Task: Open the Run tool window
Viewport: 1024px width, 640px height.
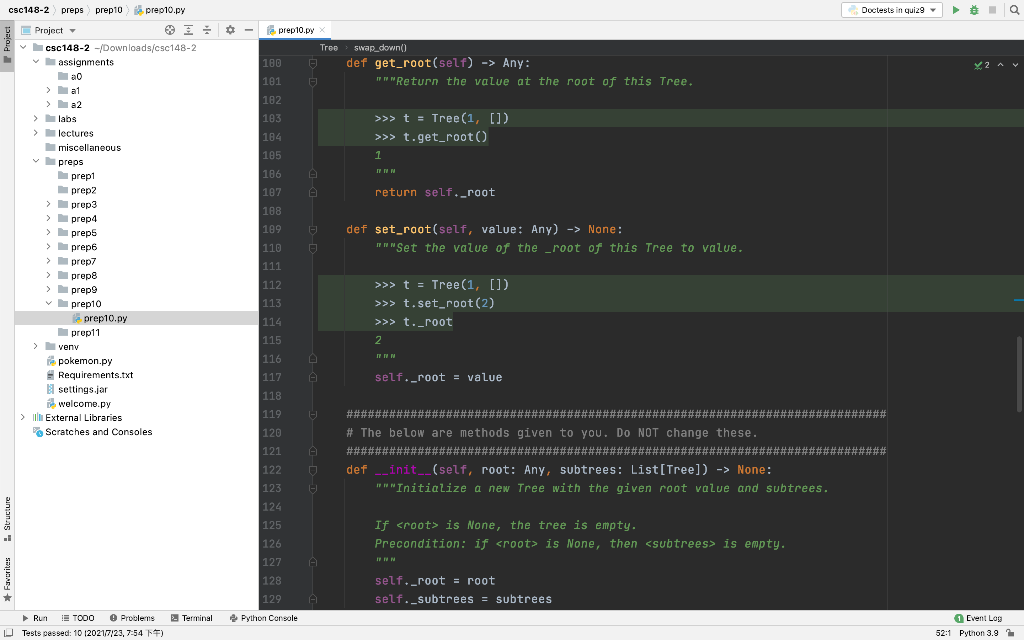Action: click(x=35, y=618)
